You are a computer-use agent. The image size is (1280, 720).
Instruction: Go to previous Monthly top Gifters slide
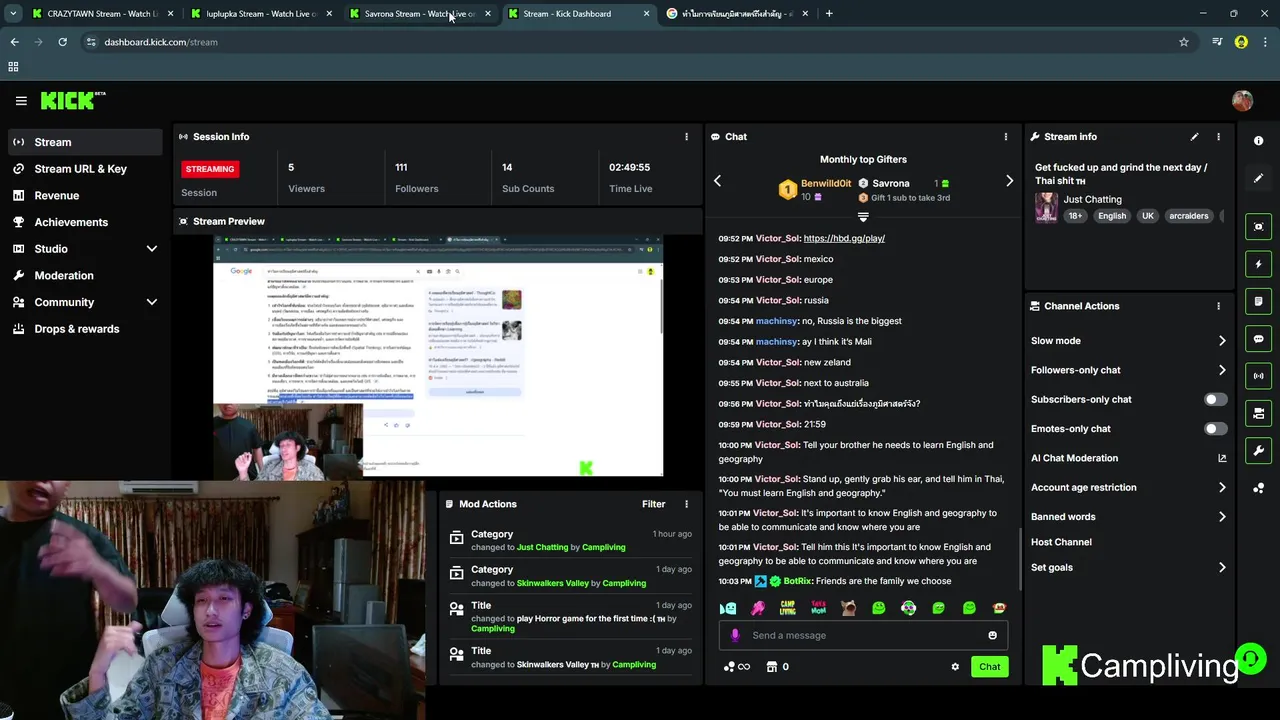click(x=717, y=181)
